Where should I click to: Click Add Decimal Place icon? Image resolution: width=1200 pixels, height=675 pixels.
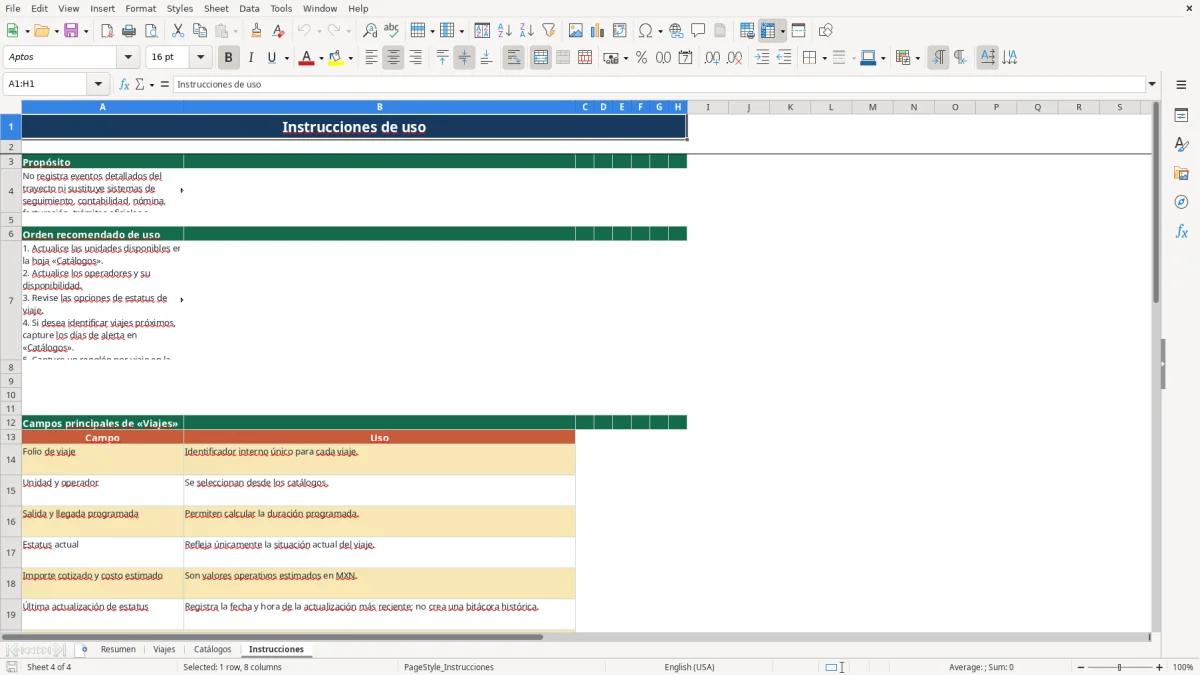pyautogui.click(x=712, y=58)
